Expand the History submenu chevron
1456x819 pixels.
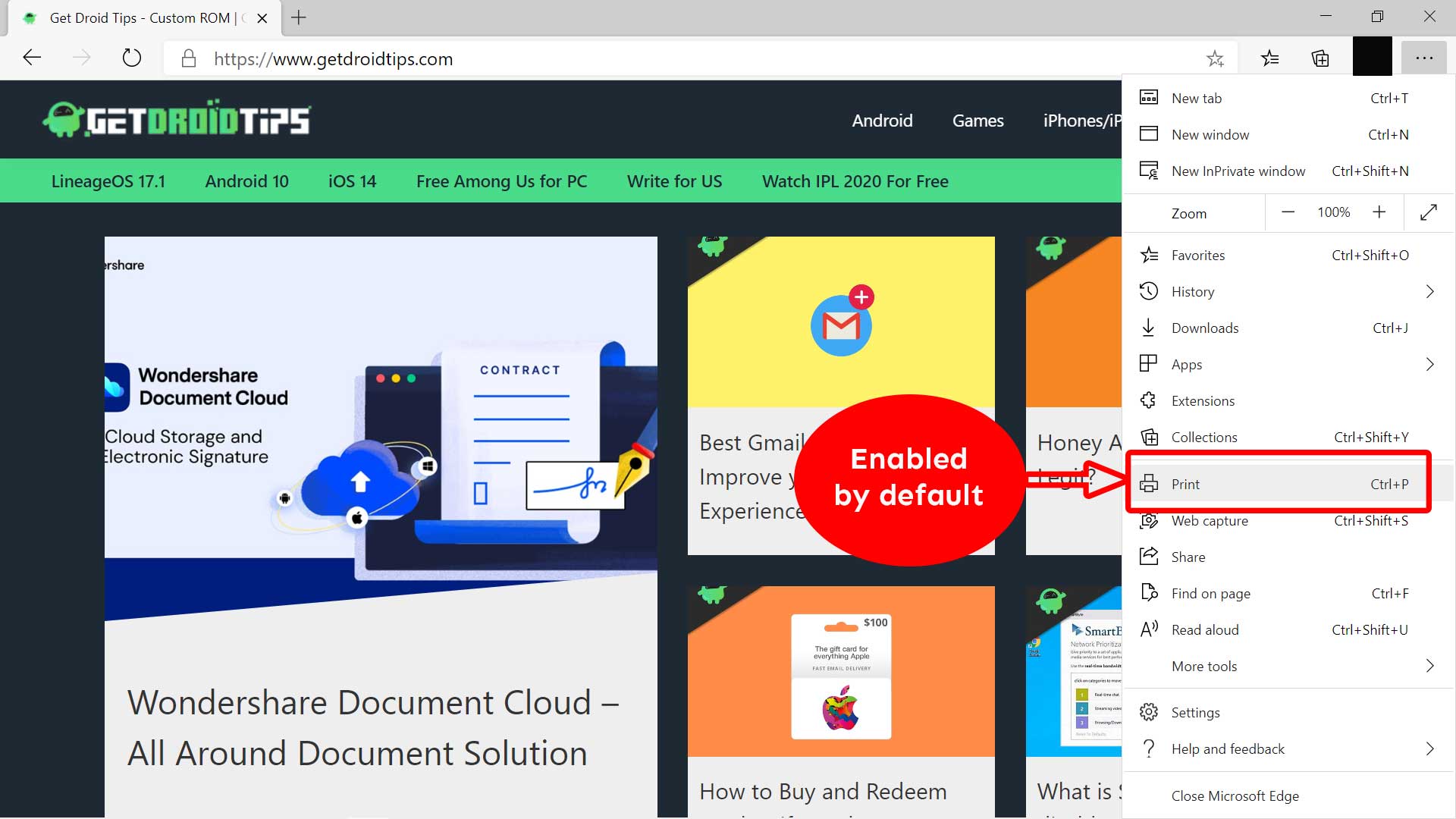click(x=1430, y=291)
